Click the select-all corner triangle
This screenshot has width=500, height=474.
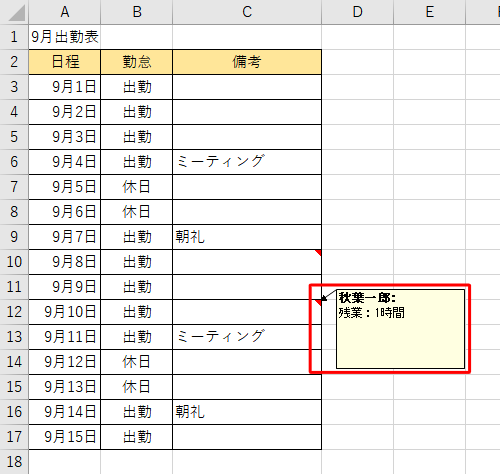[16, 13]
